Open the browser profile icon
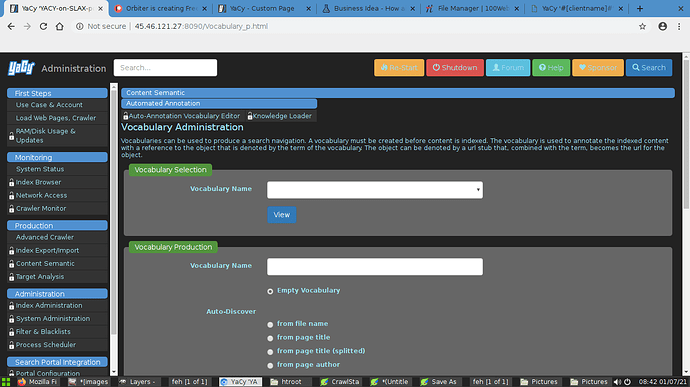Image resolution: width=690 pixels, height=387 pixels. [662, 26]
